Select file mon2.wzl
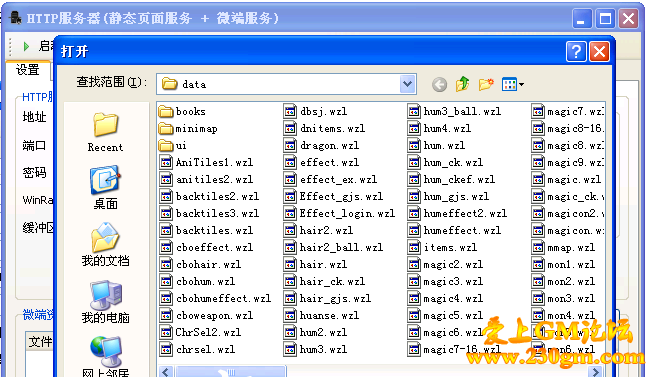This screenshot has height=377, width=651. [x=564, y=282]
